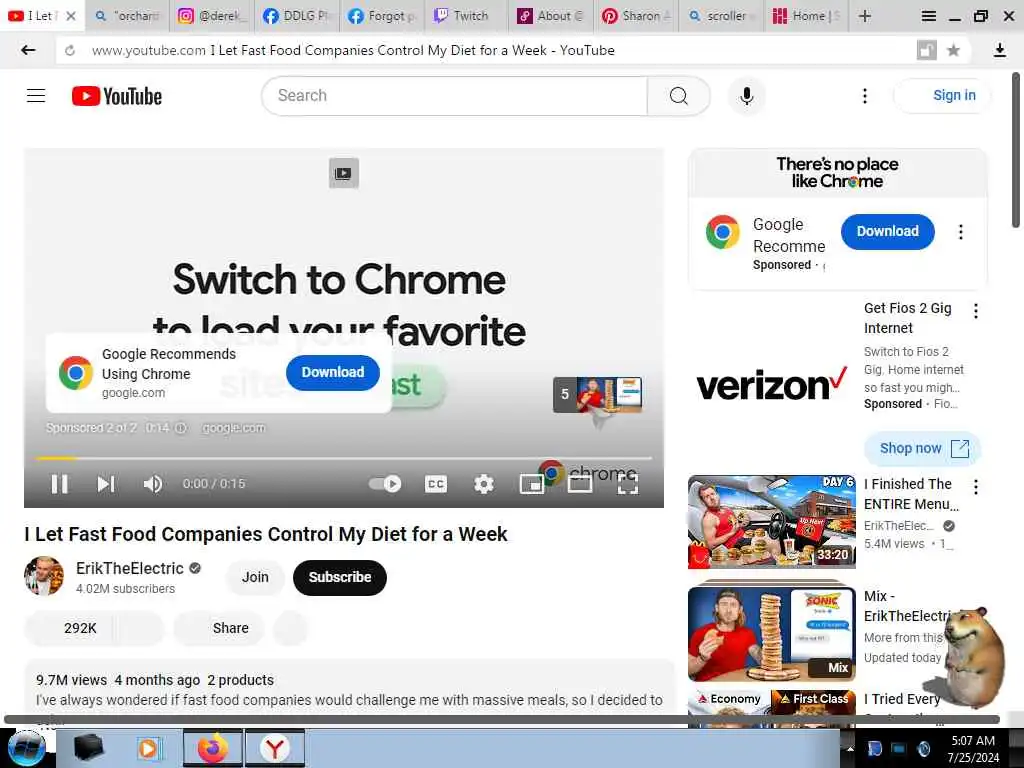Share the video
The height and width of the screenshot is (768, 1024).
(x=219, y=628)
